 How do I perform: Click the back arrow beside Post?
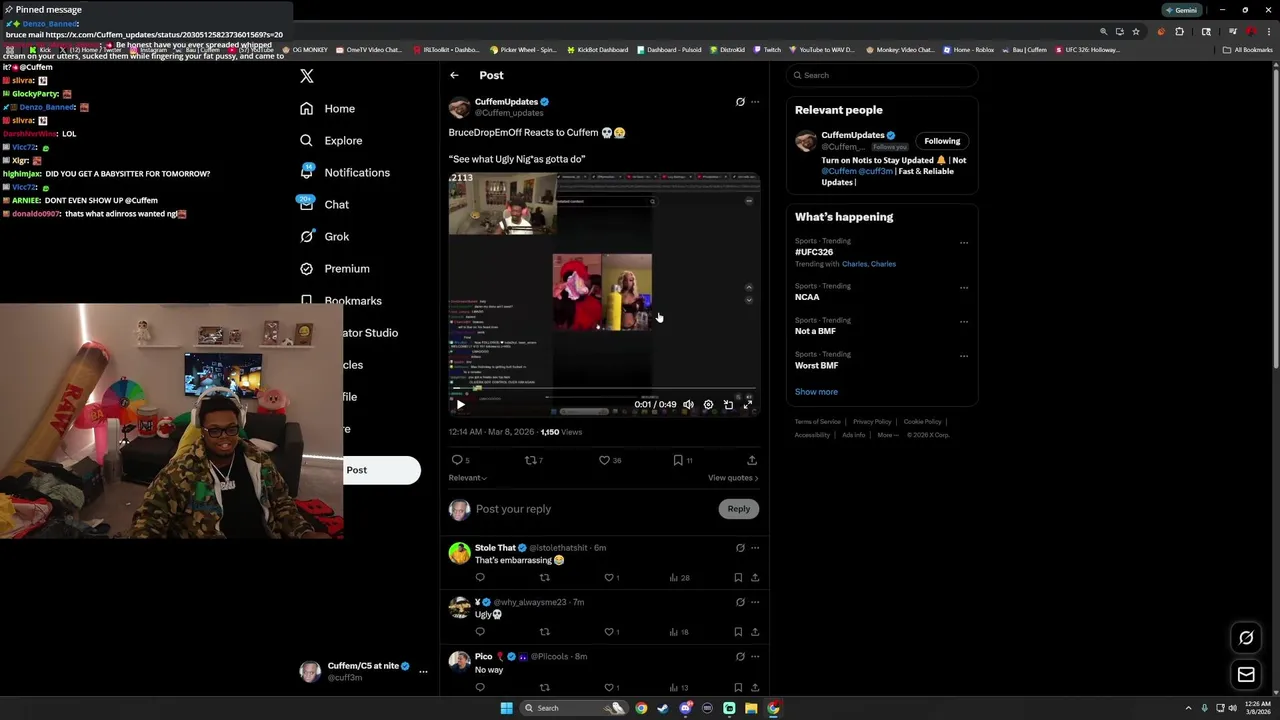click(454, 75)
